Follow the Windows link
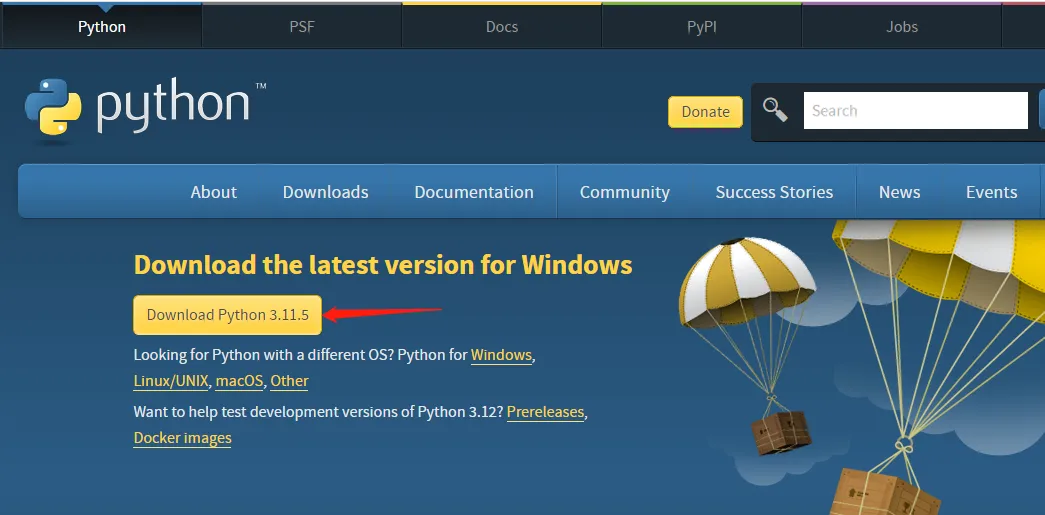Image resolution: width=1045 pixels, height=515 pixels. pyautogui.click(x=501, y=355)
